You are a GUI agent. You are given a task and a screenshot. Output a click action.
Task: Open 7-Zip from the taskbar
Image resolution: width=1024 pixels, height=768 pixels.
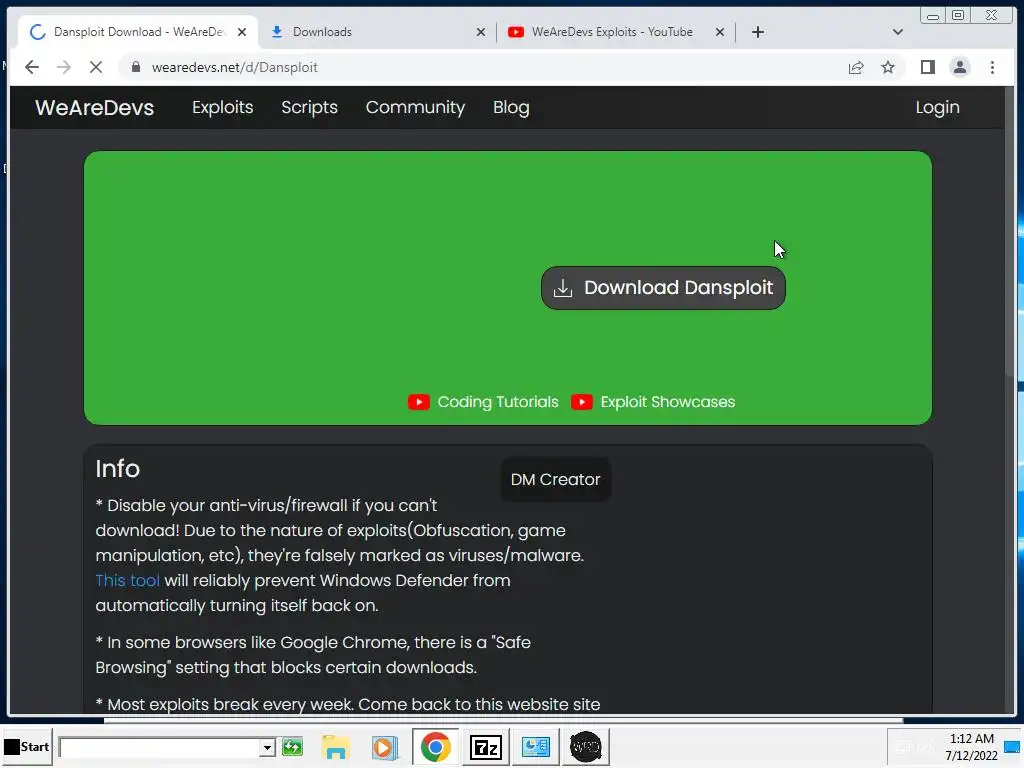(x=485, y=747)
